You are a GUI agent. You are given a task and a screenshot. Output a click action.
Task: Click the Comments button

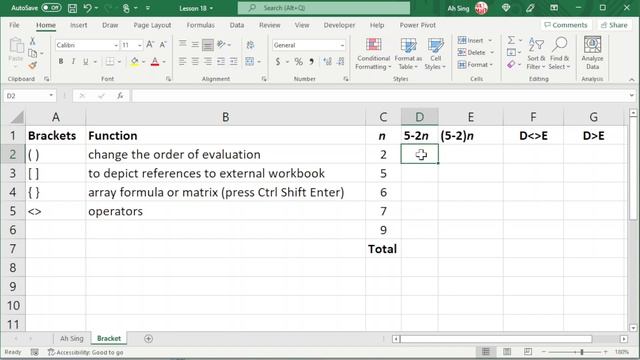[566, 25]
